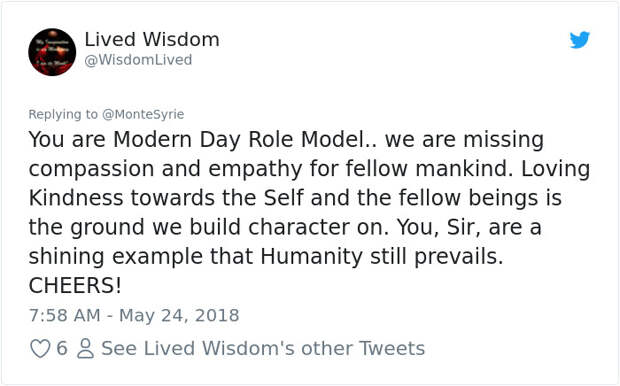This screenshot has width=620, height=386.
Task: Click the "May 24, 2018" date text
Action: [x=179, y=316]
